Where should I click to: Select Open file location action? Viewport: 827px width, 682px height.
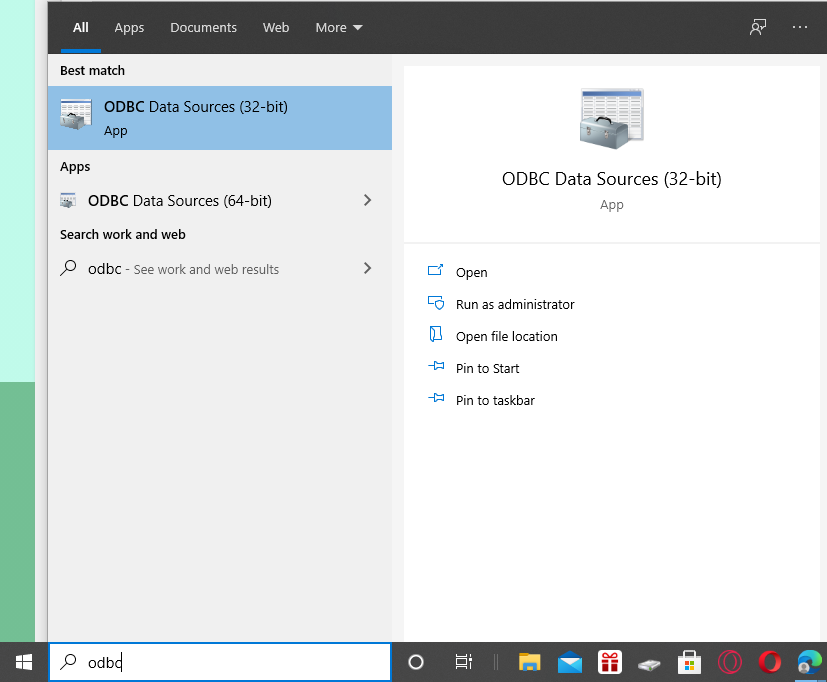point(506,336)
